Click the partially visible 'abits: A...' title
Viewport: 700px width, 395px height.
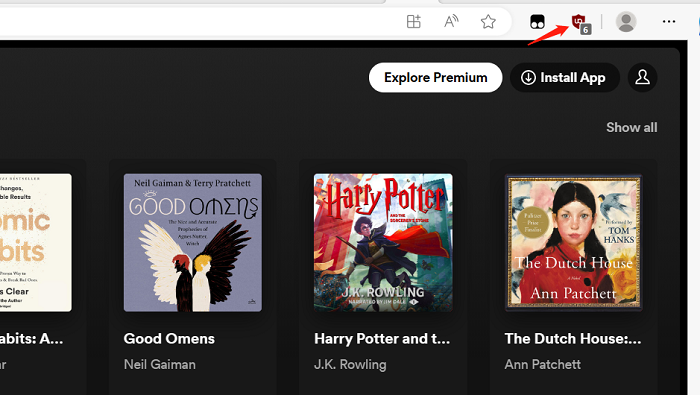[31, 339]
